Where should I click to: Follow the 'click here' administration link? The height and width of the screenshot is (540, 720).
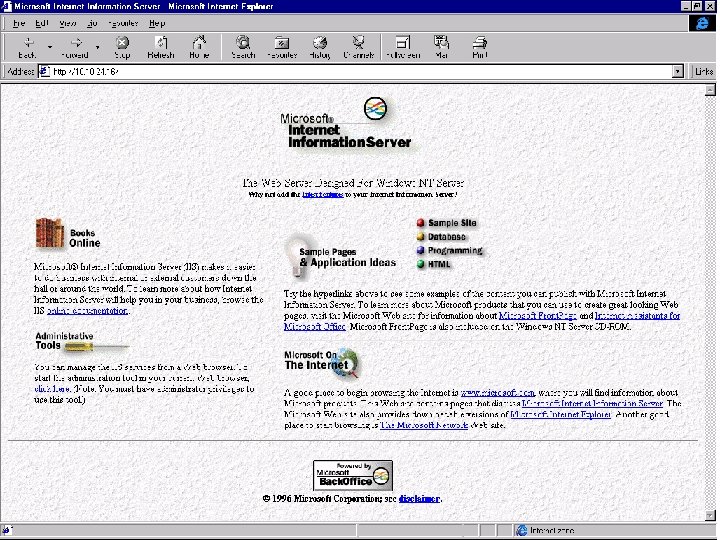pyautogui.click(x=52, y=389)
